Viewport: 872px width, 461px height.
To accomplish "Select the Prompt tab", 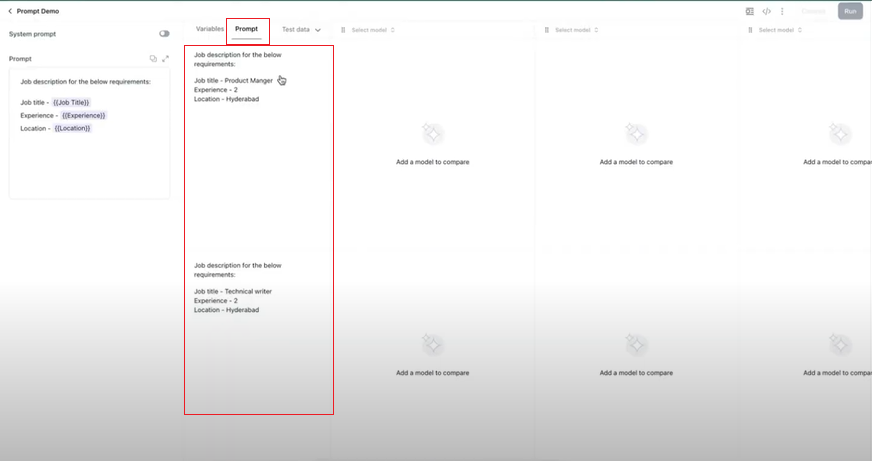I will pos(246,29).
